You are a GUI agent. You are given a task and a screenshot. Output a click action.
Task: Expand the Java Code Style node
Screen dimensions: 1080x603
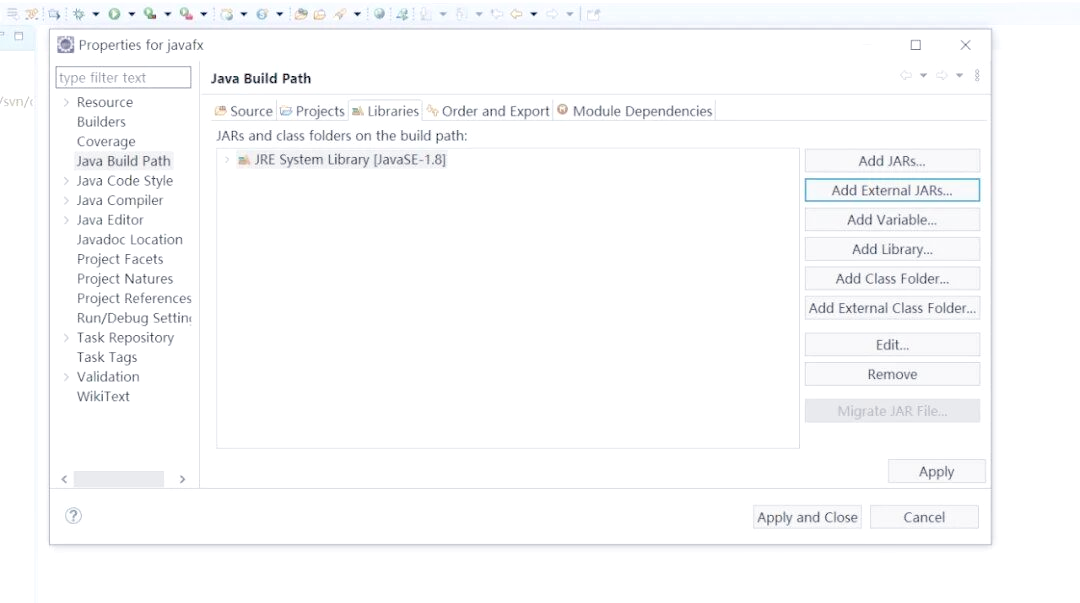[66, 181]
